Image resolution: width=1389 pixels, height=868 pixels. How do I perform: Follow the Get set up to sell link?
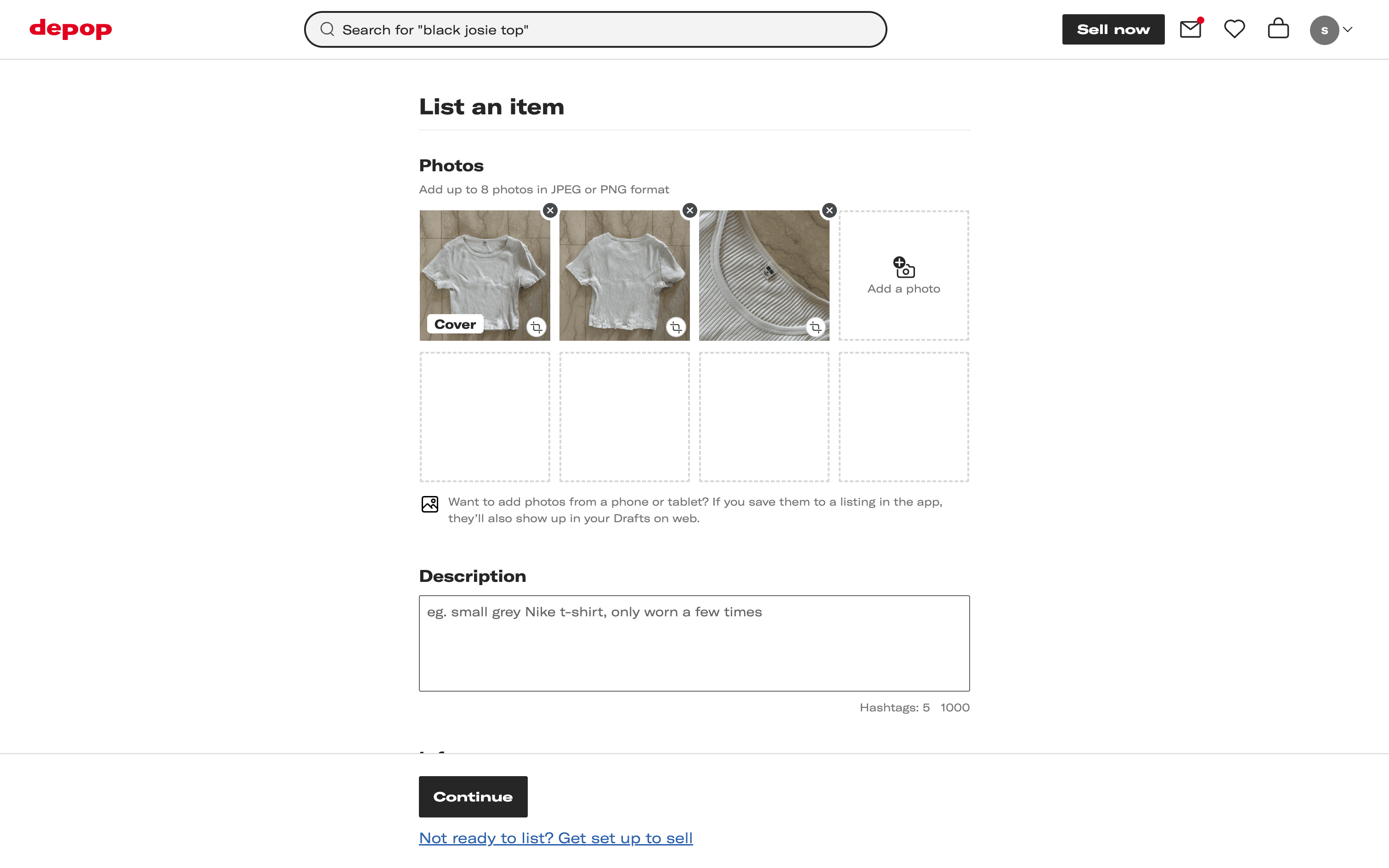[x=556, y=838]
